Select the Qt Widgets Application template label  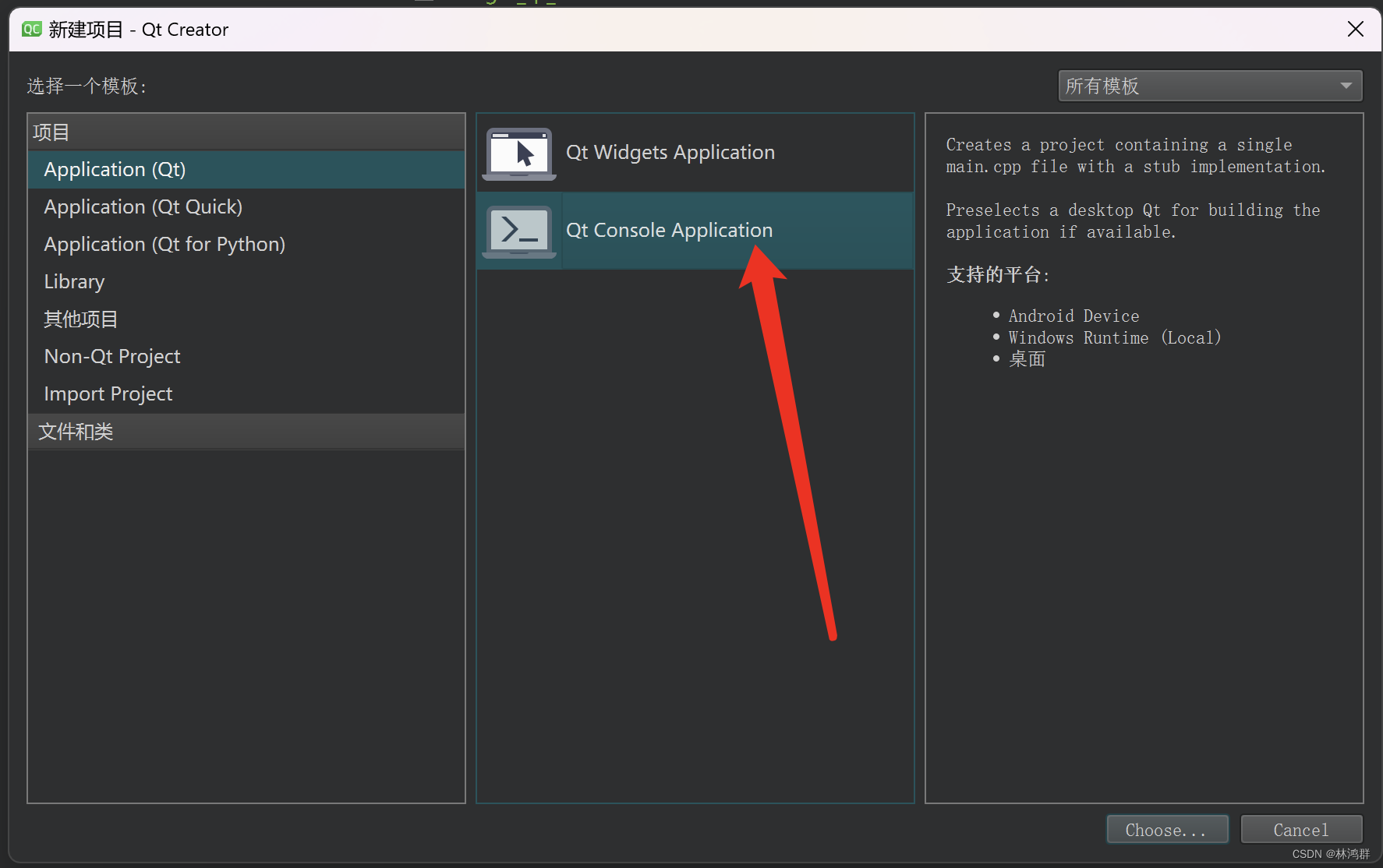(x=670, y=152)
